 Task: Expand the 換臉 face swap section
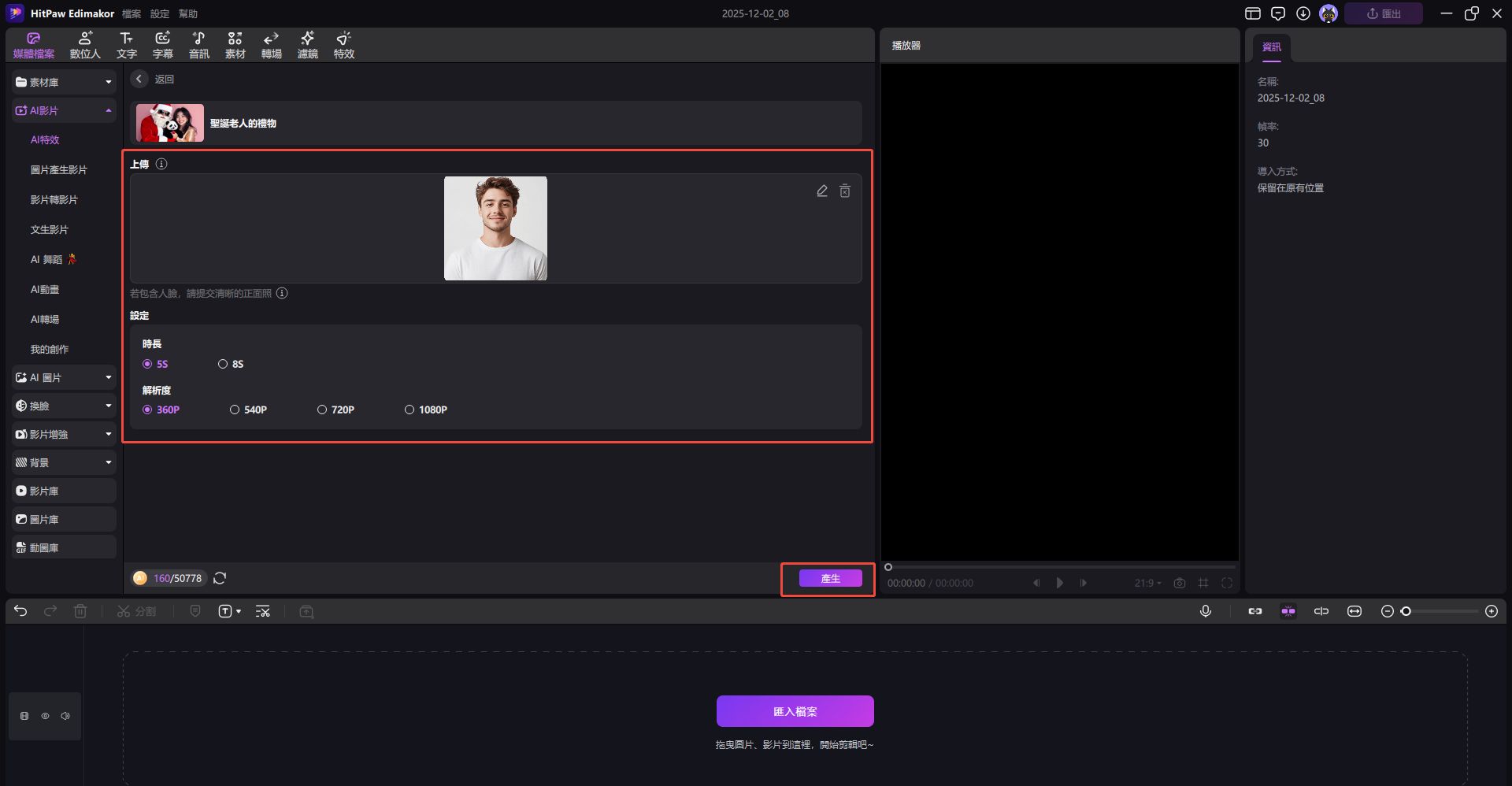(64, 406)
